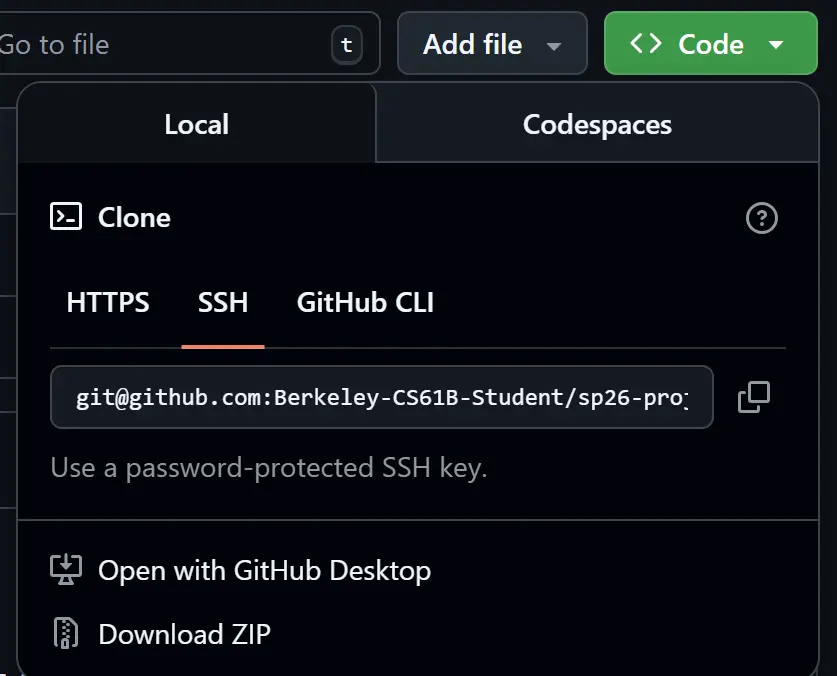Screen dimensions: 837x676
Task: Switch to the HTTPS clone option
Action: click(107, 302)
